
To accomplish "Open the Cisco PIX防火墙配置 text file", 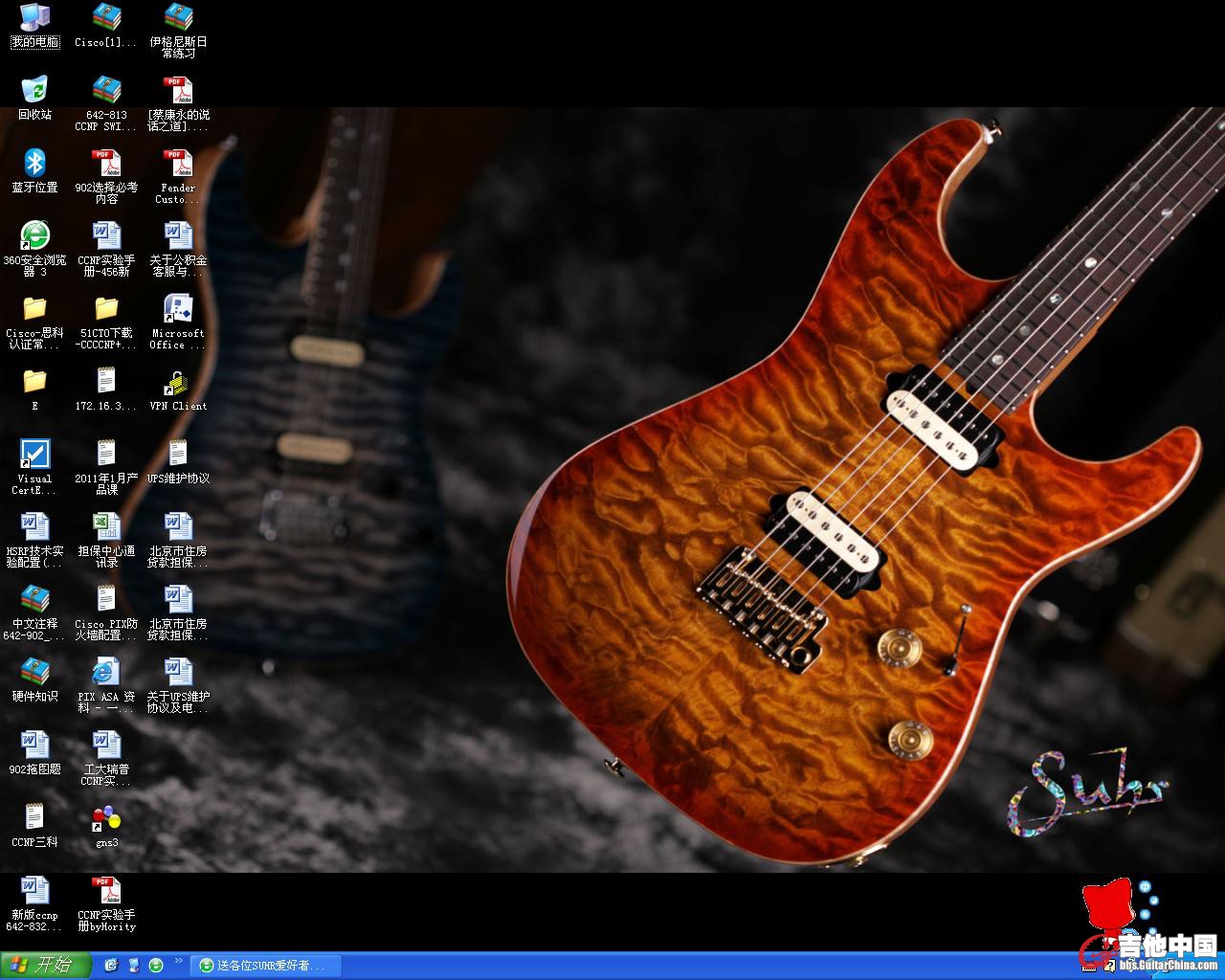I will tap(106, 612).
